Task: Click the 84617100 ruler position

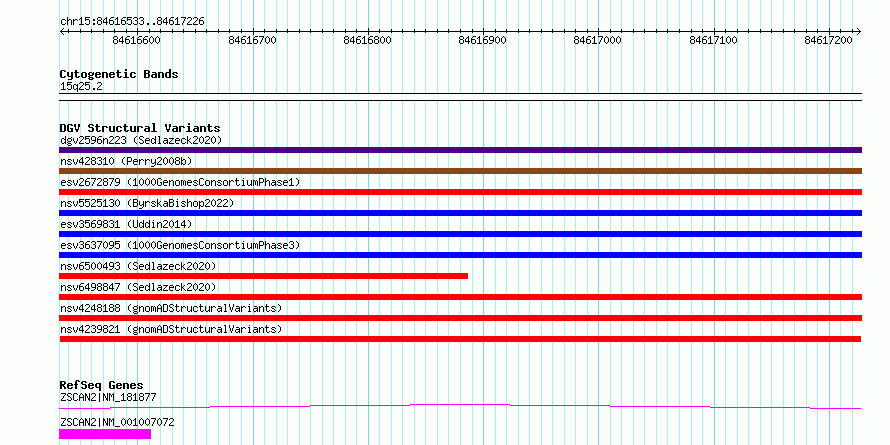Action: 713,40
